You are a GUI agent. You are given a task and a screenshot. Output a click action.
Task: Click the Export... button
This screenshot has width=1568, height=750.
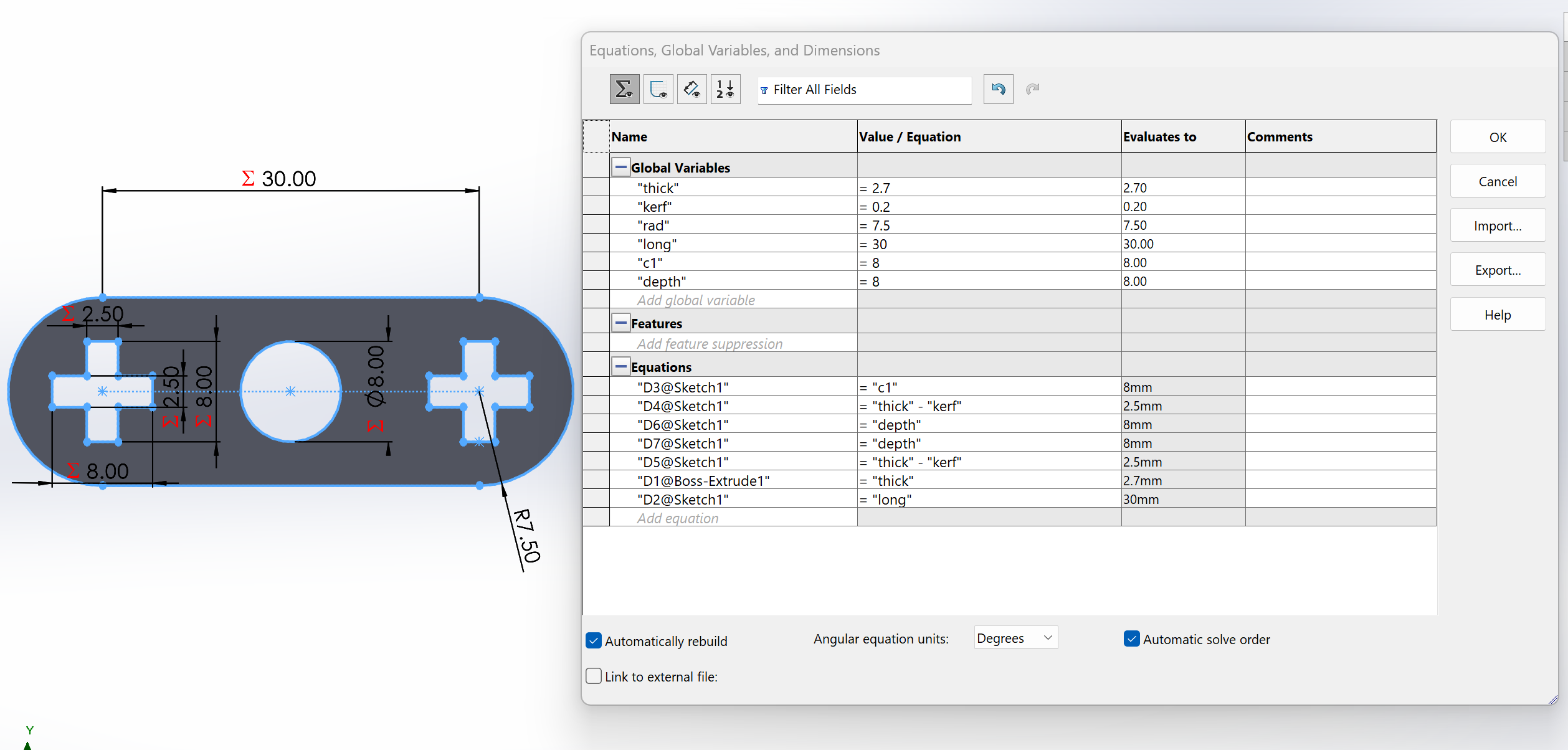(x=1497, y=270)
